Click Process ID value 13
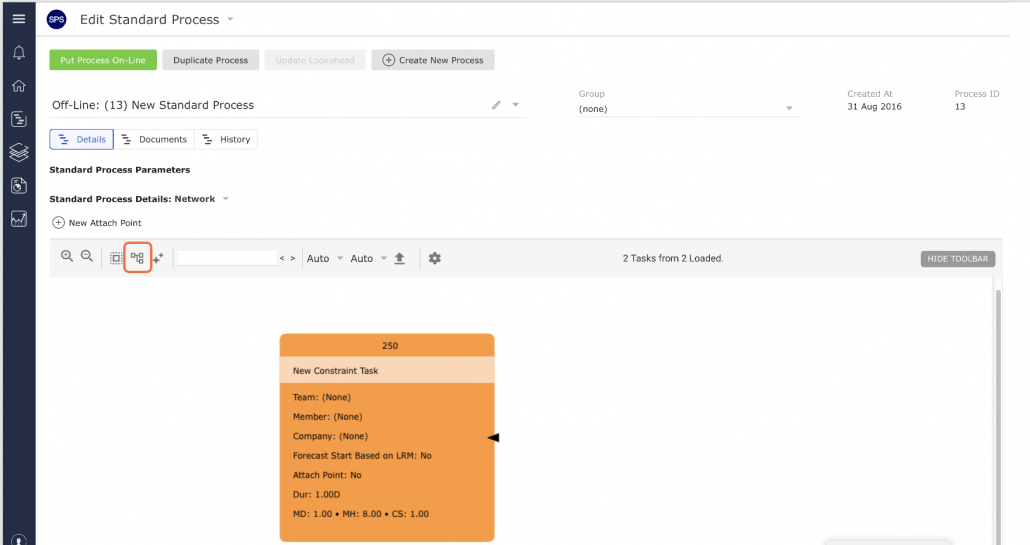 (960, 106)
